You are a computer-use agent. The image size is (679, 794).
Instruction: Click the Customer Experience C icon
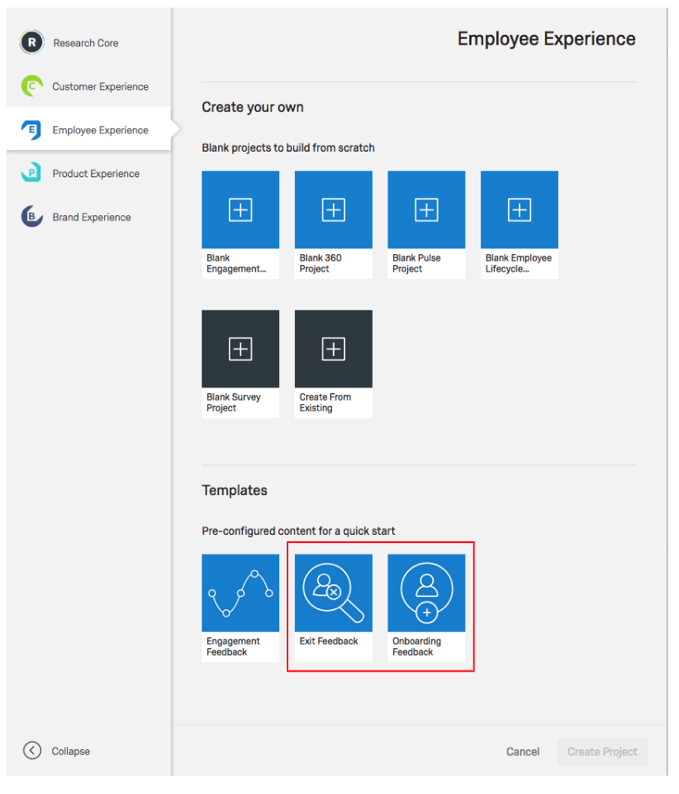tap(32, 86)
